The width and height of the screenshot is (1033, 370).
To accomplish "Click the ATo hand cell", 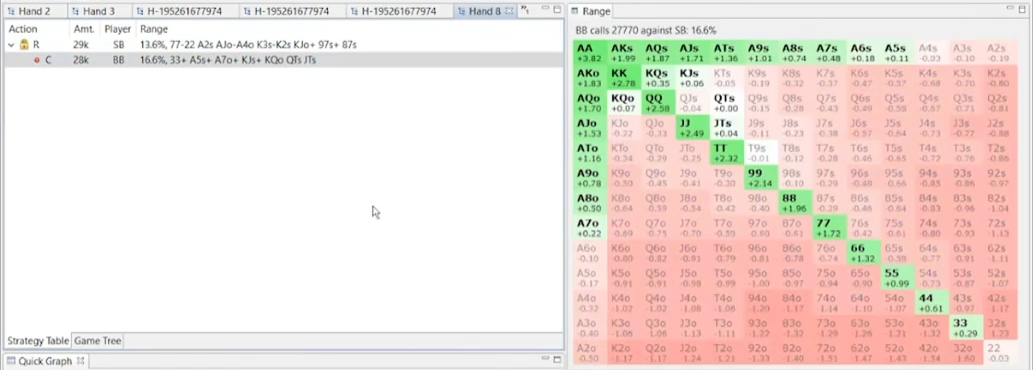I will (590, 153).
